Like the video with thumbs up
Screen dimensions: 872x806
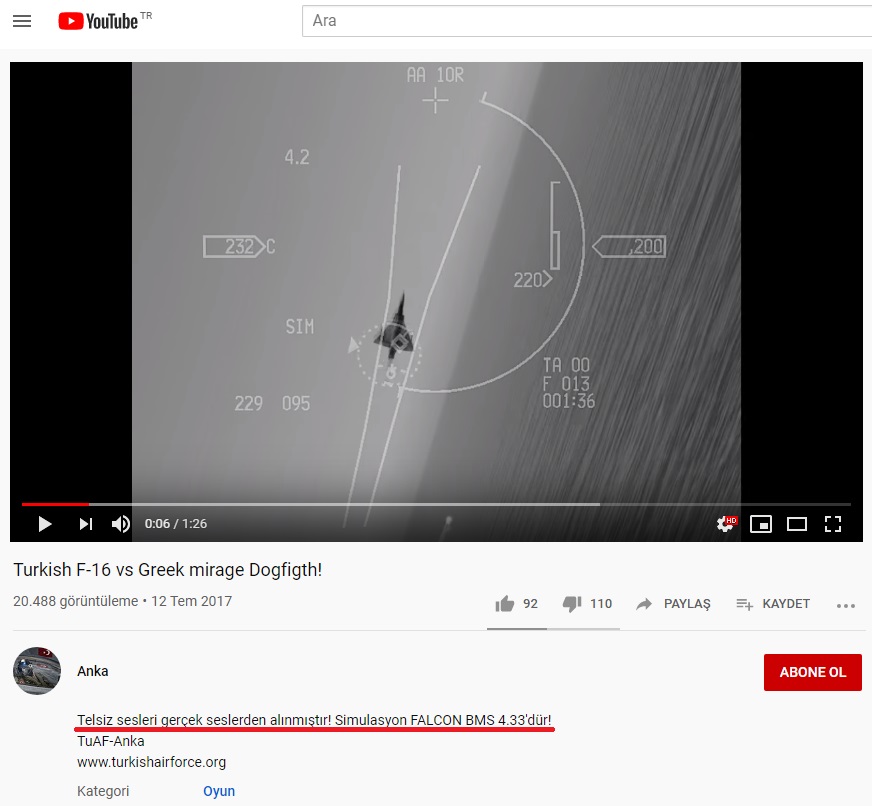tap(504, 604)
